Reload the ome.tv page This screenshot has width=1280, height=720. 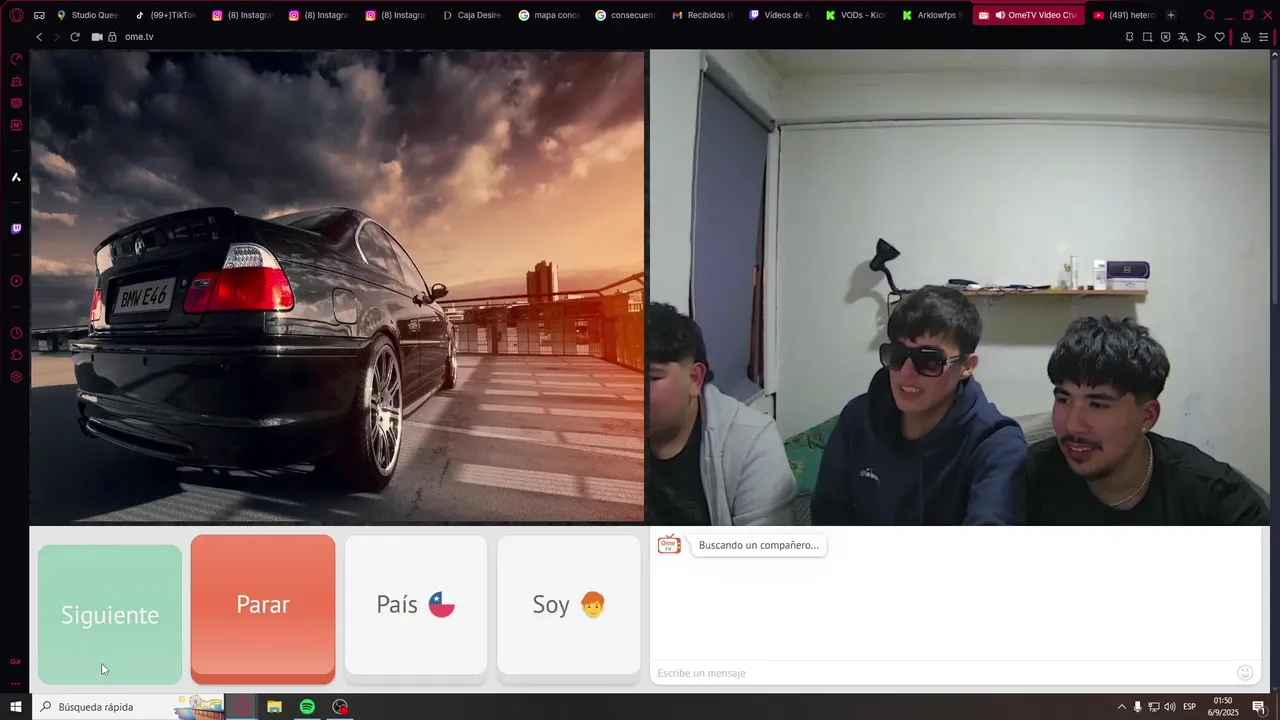(74, 37)
